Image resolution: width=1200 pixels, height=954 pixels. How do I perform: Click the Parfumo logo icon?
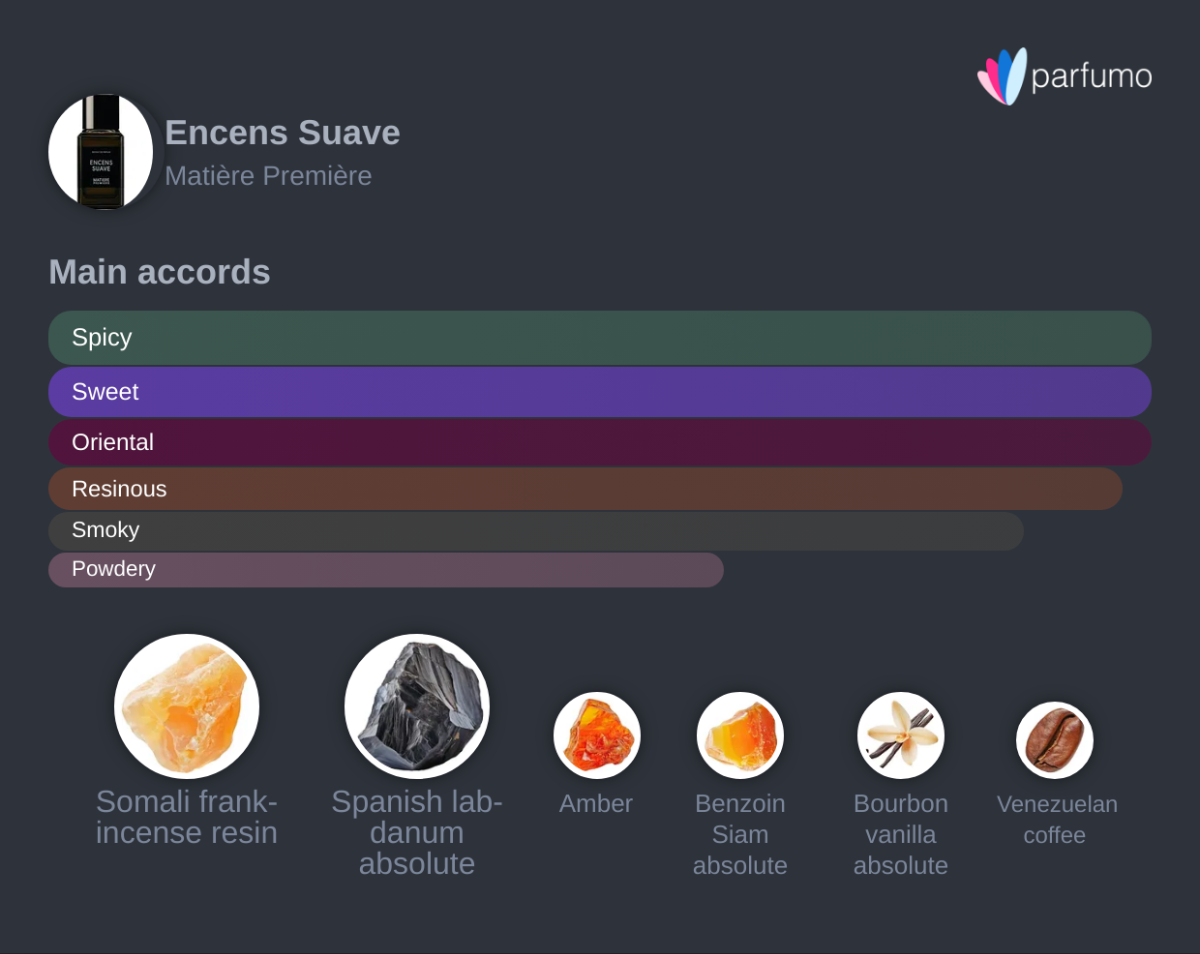[x=1002, y=76]
